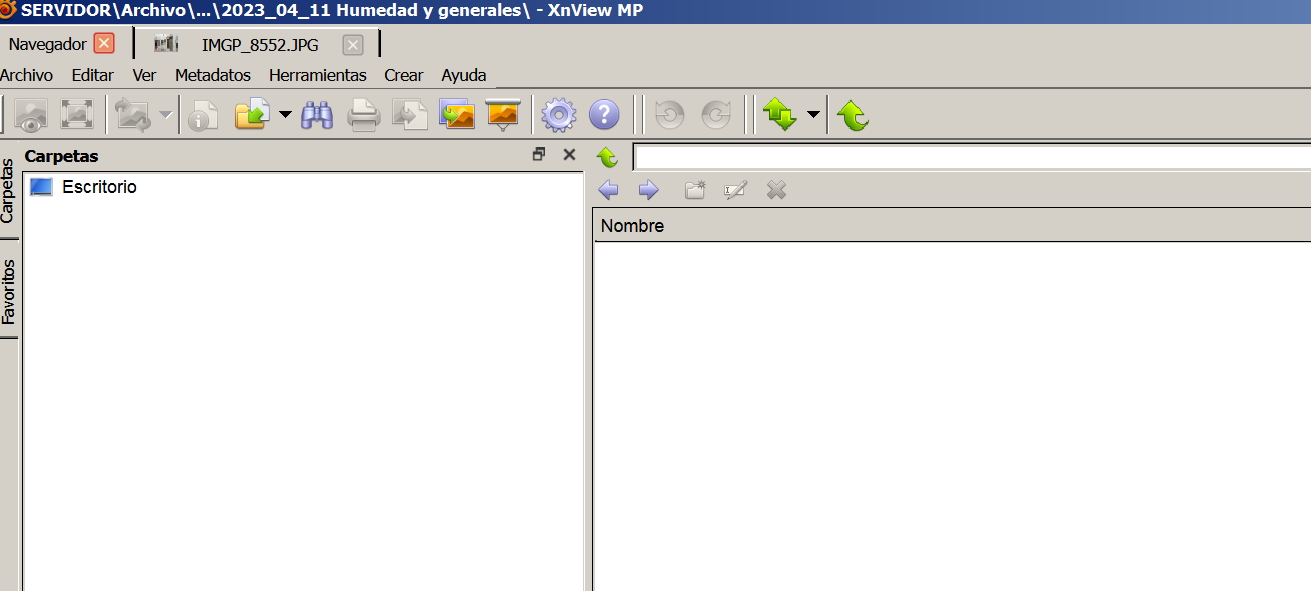Undock the Carpetas panel with float icon
This screenshot has height=591, width=1311.
[539, 154]
